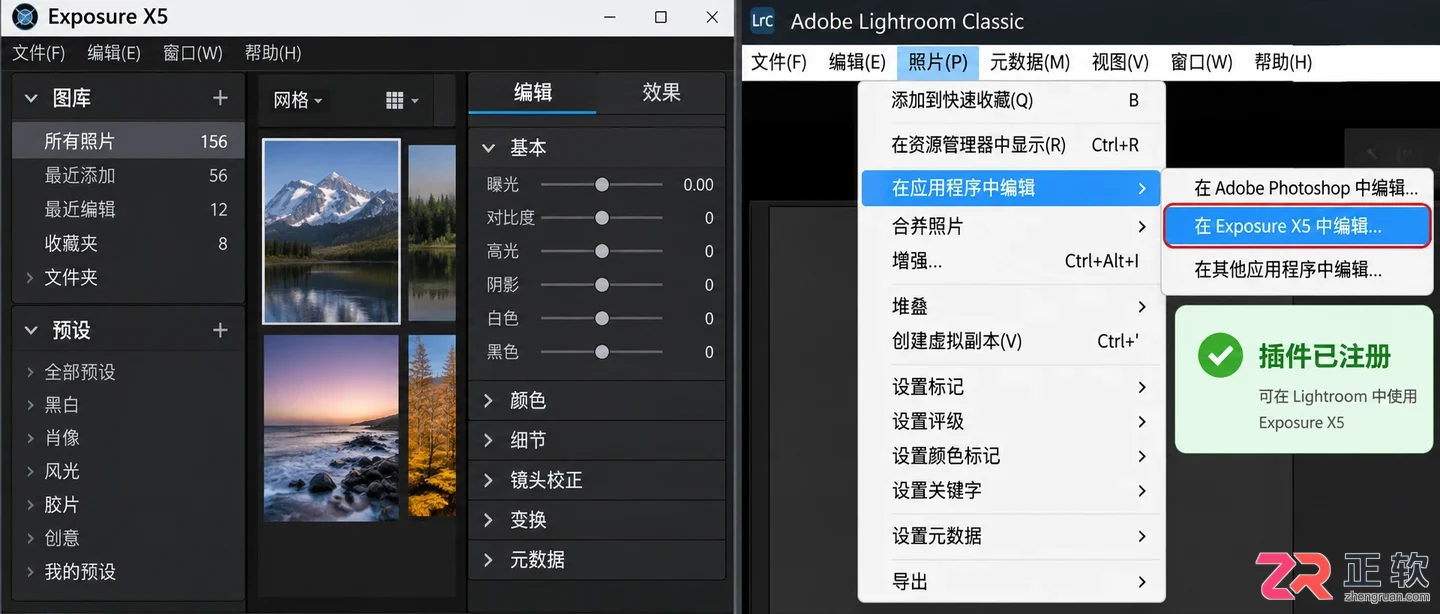Select 最近添加 in the library

tap(128, 175)
